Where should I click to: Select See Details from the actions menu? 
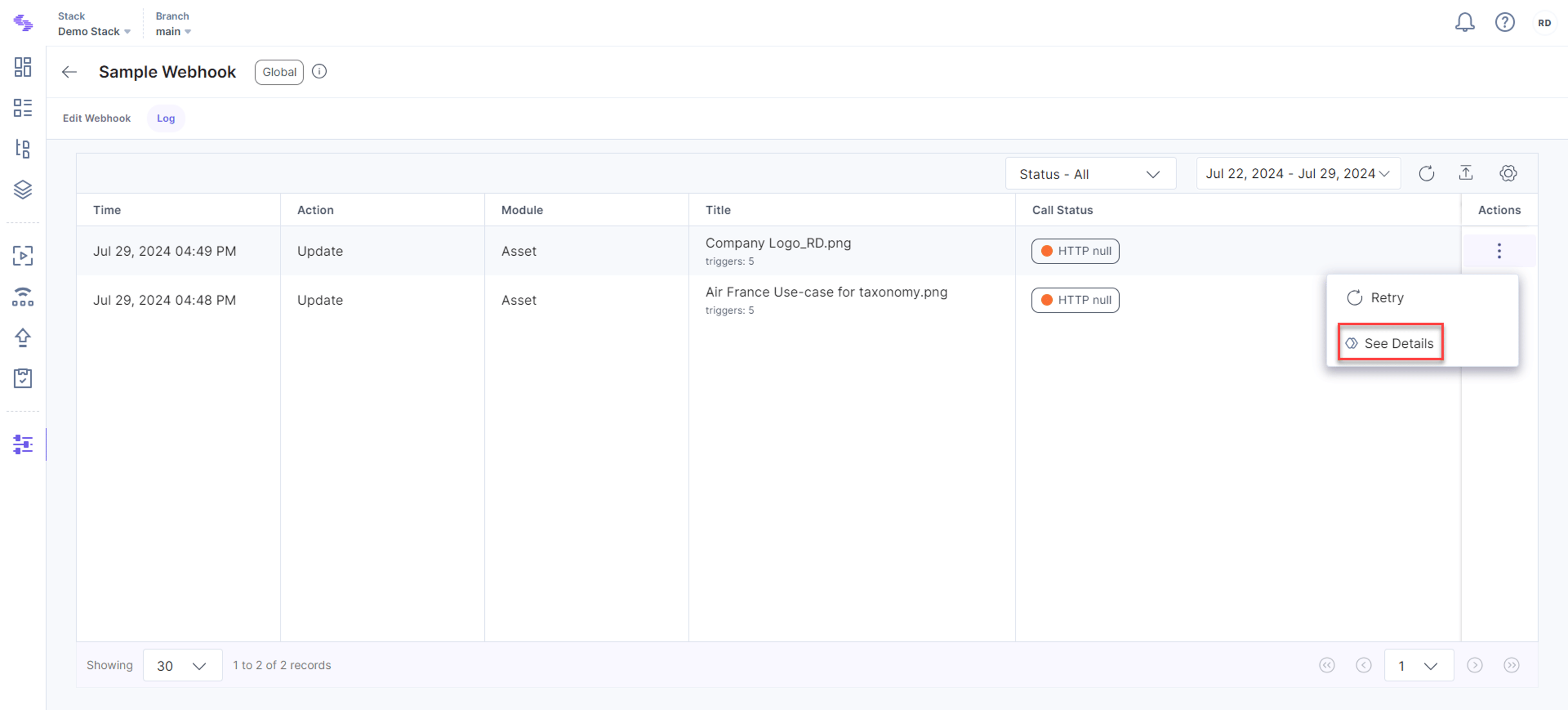1391,343
